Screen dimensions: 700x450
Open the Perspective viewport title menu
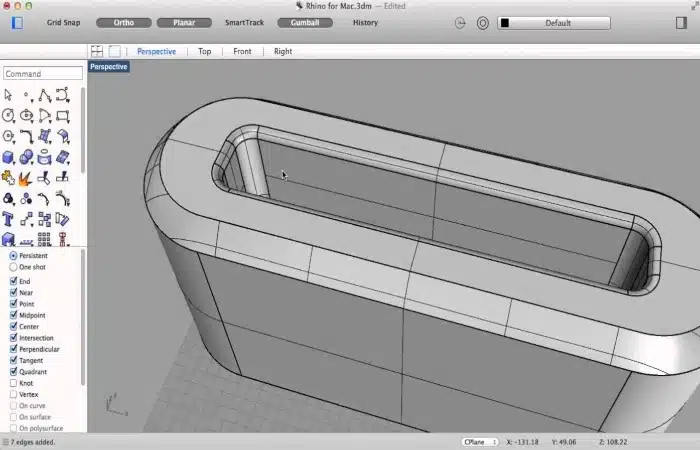click(109, 67)
